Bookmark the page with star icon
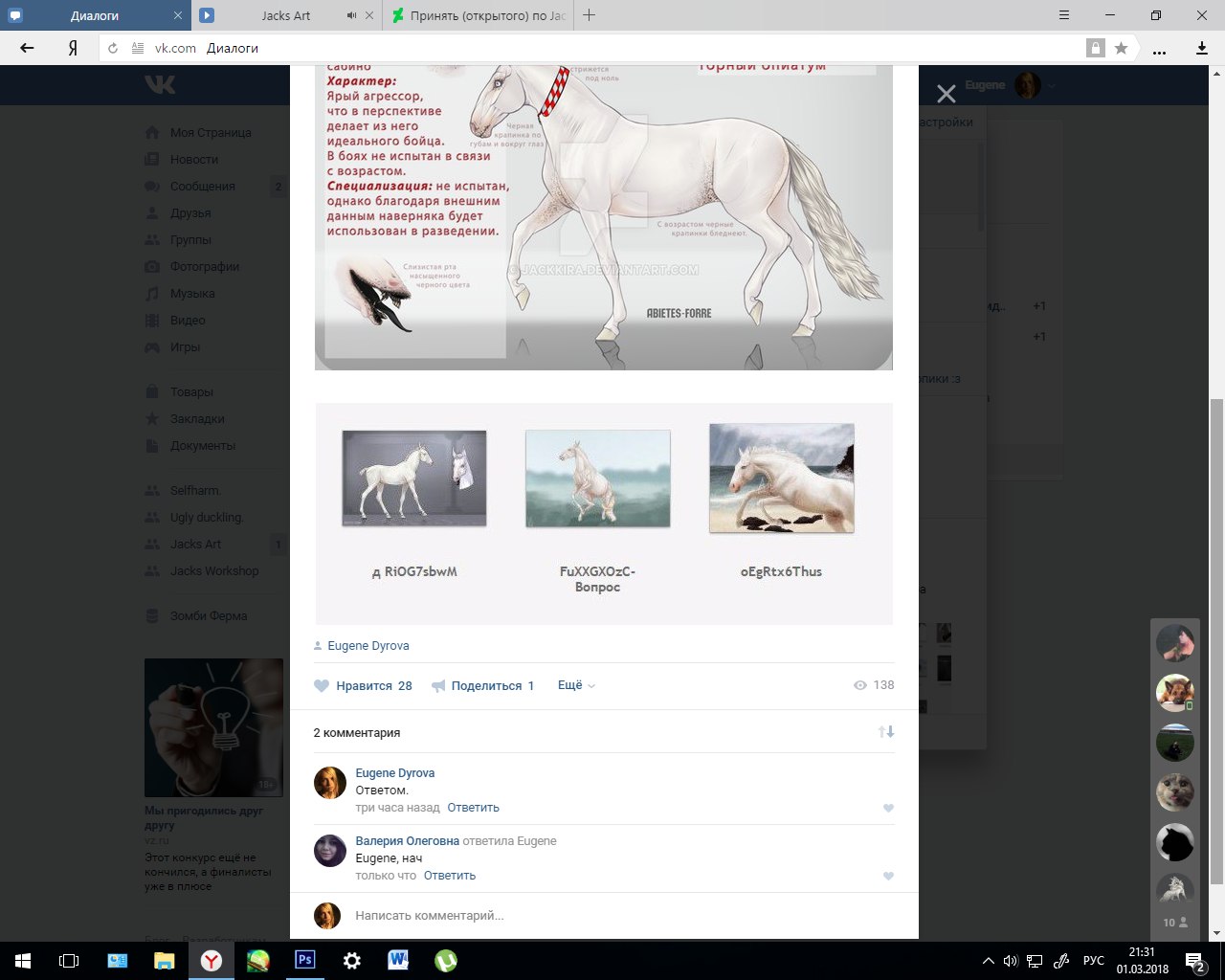Viewport: 1225px width, 980px height. pos(1121,48)
